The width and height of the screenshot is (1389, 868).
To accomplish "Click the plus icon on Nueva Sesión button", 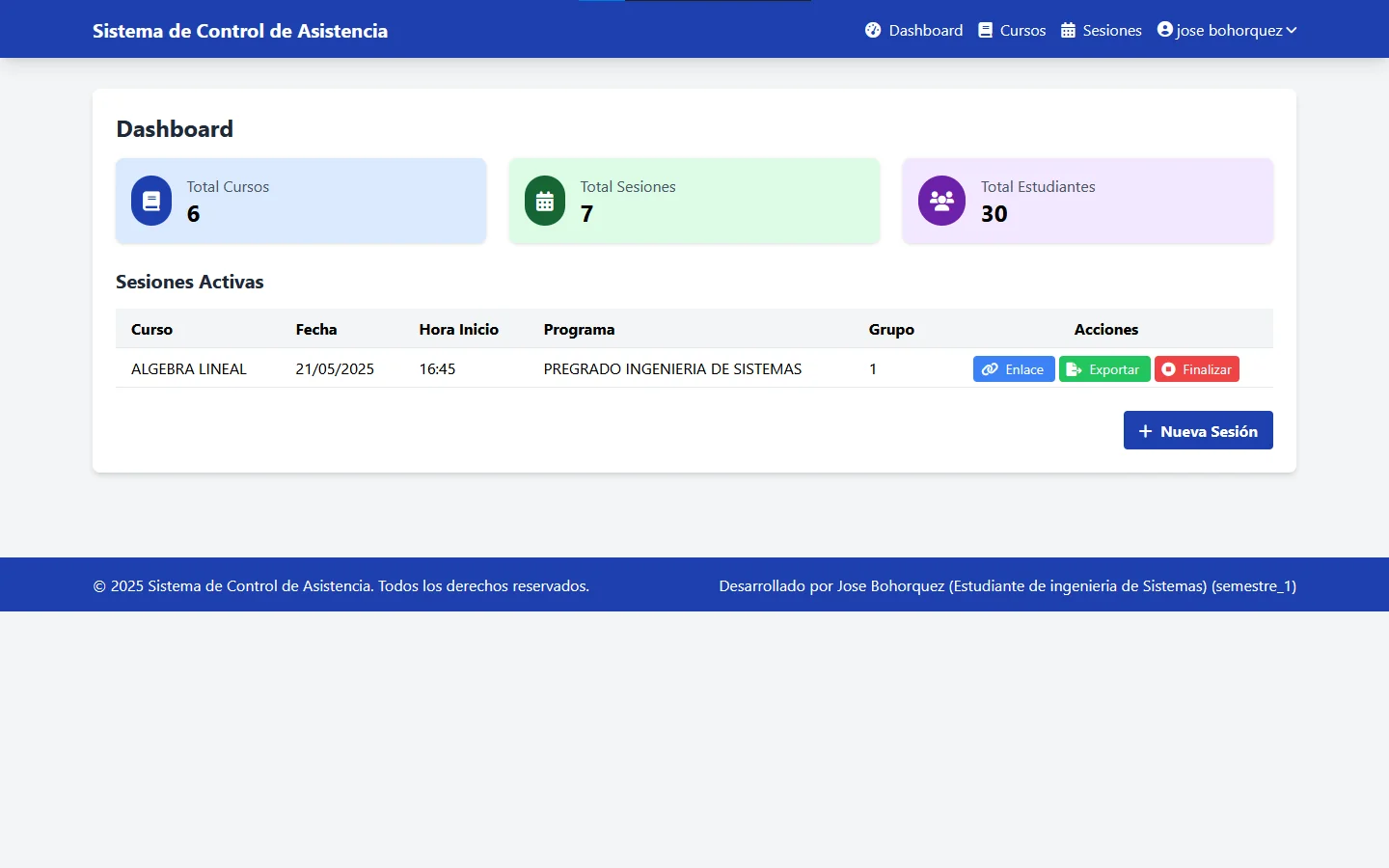I will pyautogui.click(x=1145, y=431).
